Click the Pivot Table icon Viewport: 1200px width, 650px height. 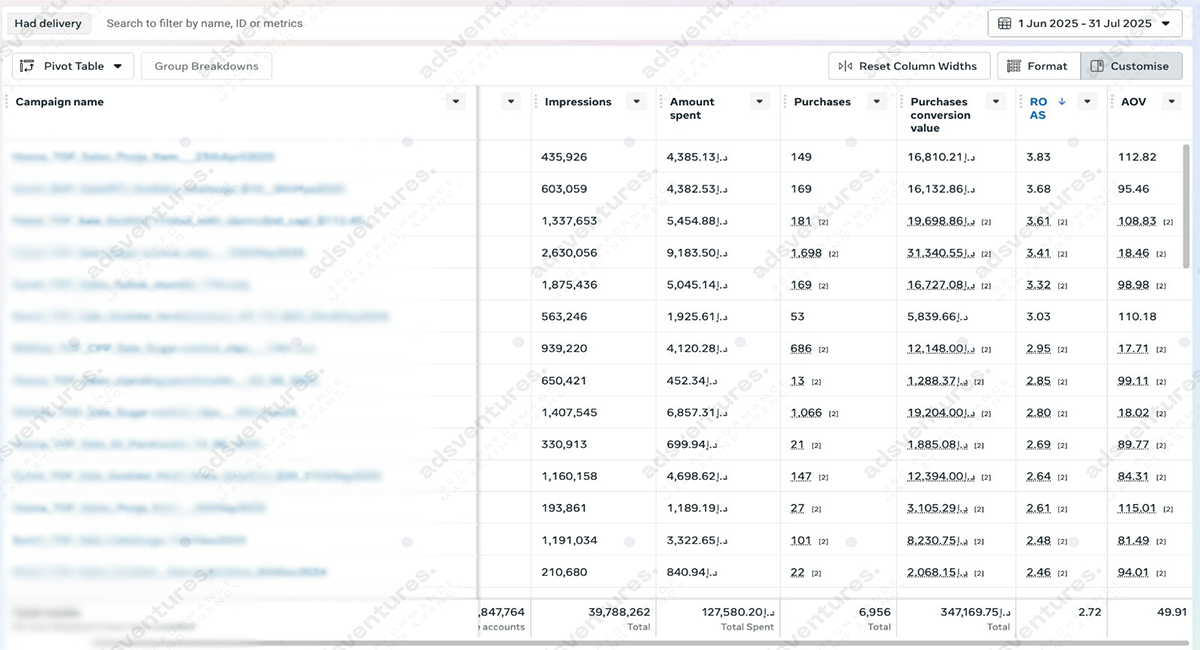[x=27, y=66]
